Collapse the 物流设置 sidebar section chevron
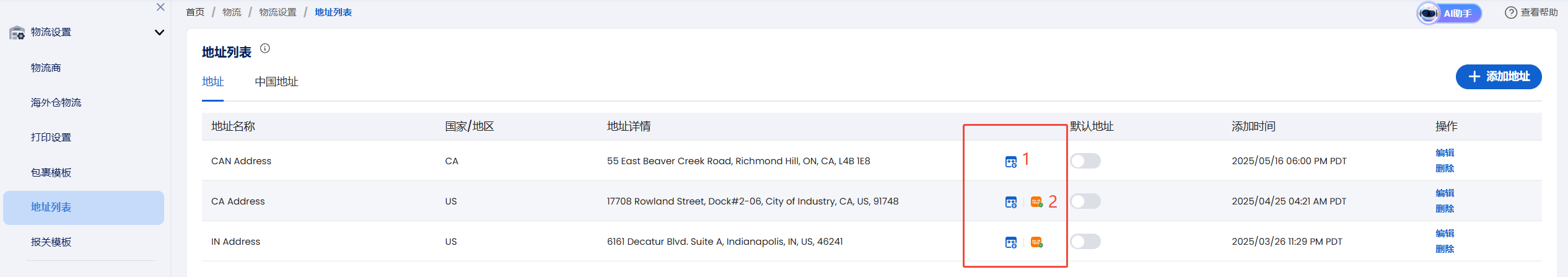The image size is (1568, 277). click(159, 32)
